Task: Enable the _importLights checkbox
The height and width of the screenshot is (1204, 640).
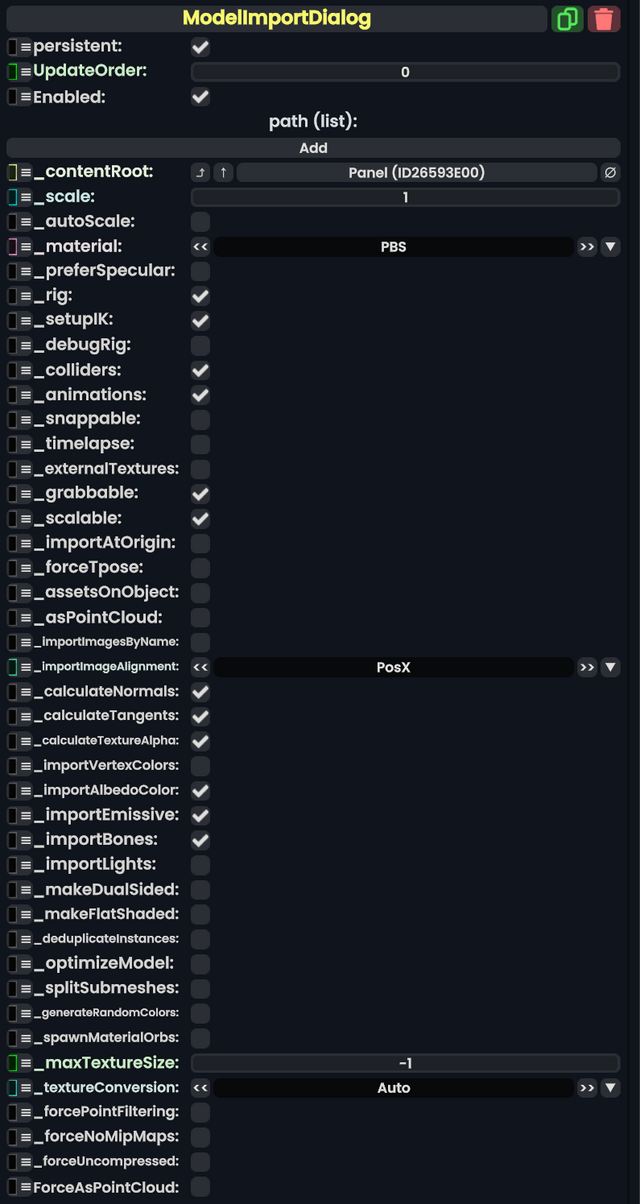Action: (x=200, y=864)
